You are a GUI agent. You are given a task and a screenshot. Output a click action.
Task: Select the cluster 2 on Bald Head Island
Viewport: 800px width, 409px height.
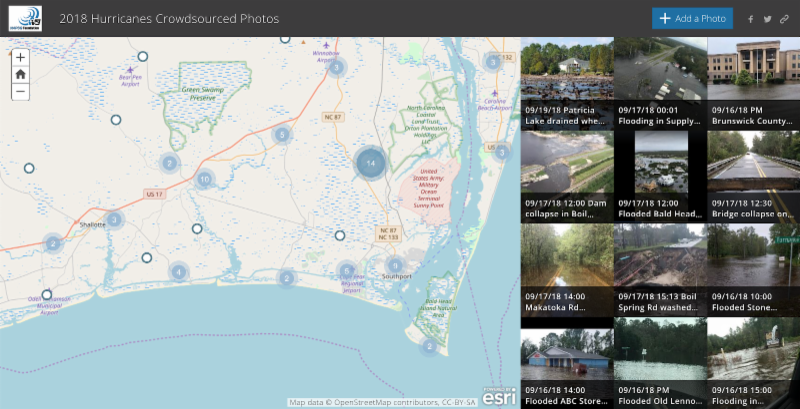tap(429, 347)
